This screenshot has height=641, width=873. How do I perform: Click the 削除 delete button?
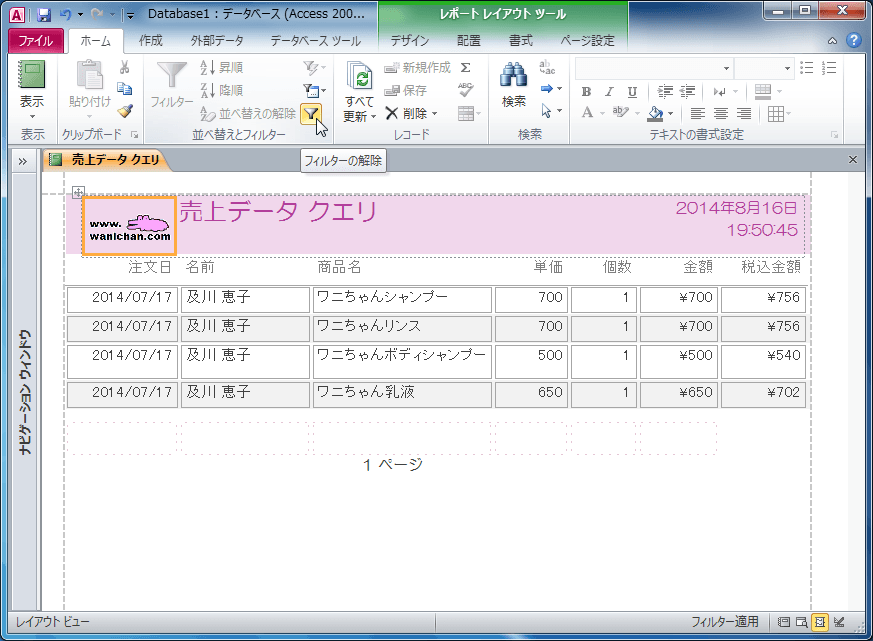pos(406,114)
